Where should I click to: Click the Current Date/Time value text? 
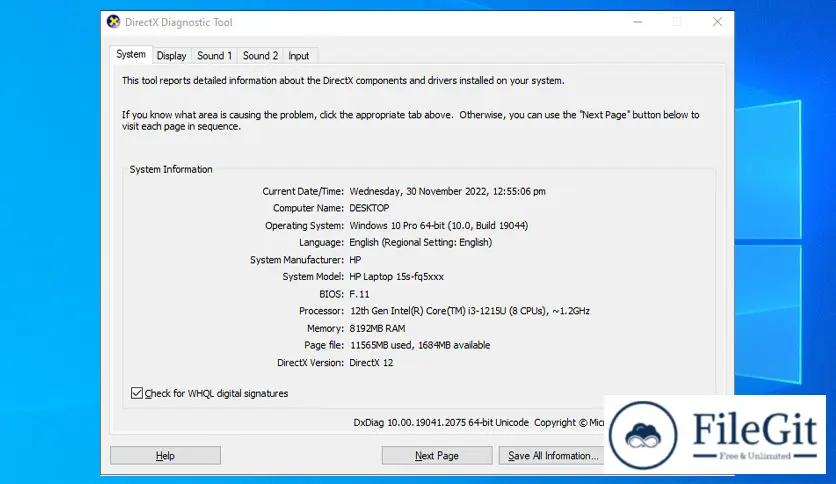coord(447,191)
